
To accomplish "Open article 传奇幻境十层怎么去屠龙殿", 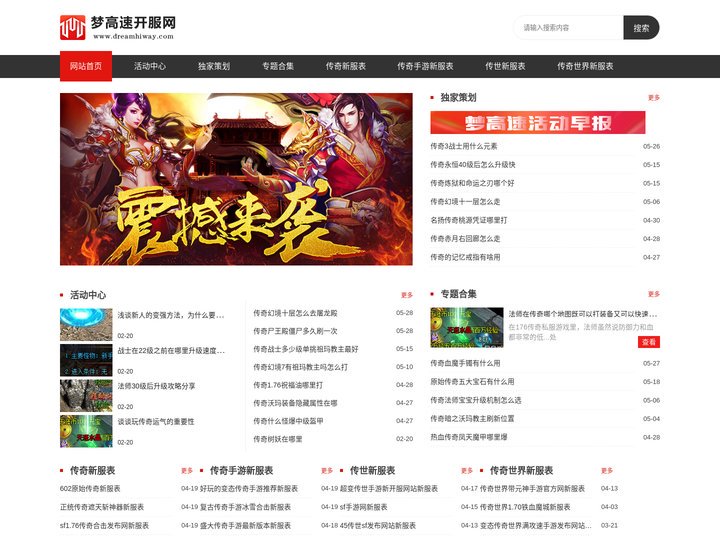I will pyautogui.click(x=295, y=313).
